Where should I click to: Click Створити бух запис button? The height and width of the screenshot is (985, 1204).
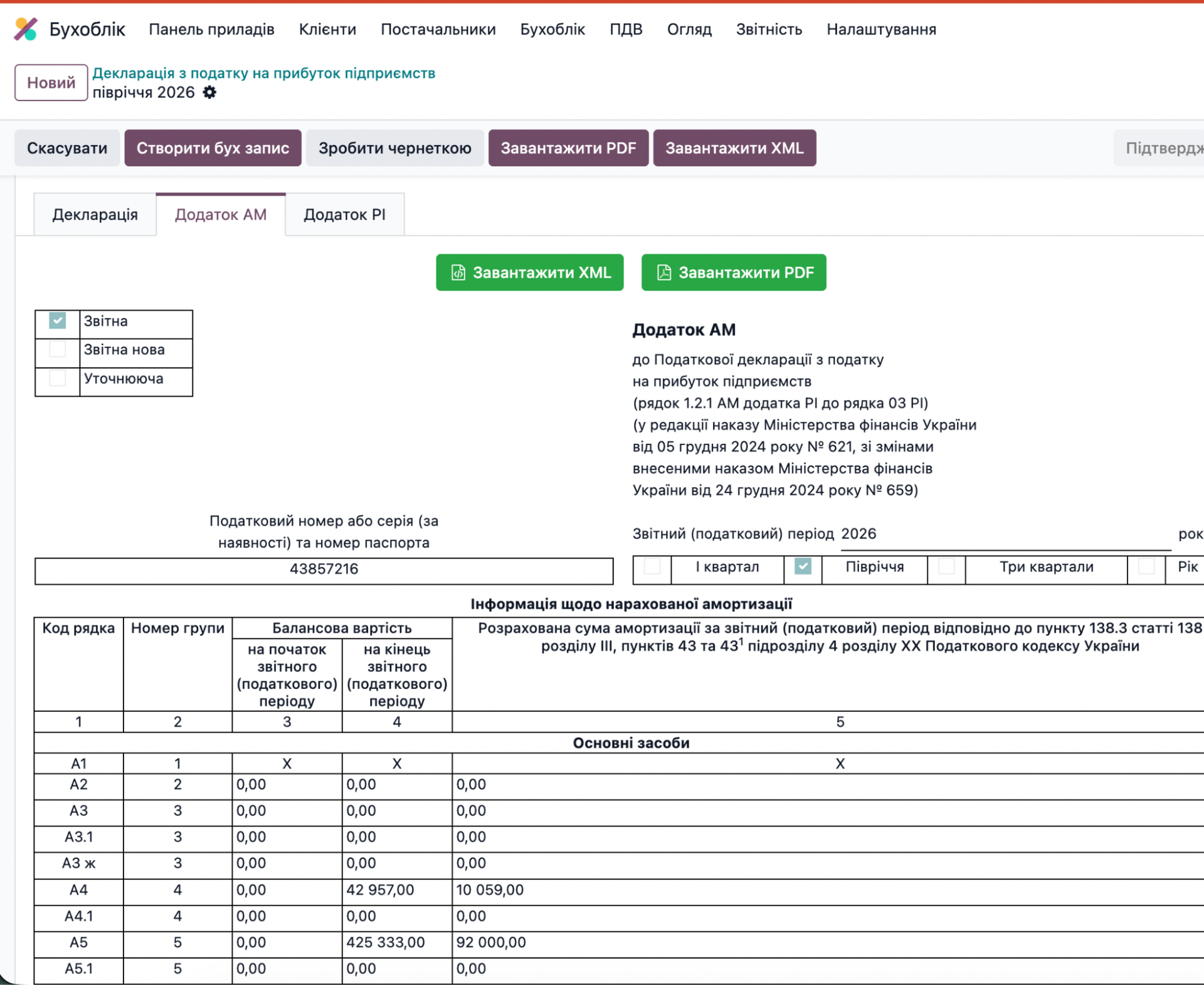pyautogui.click(x=213, y=148)
